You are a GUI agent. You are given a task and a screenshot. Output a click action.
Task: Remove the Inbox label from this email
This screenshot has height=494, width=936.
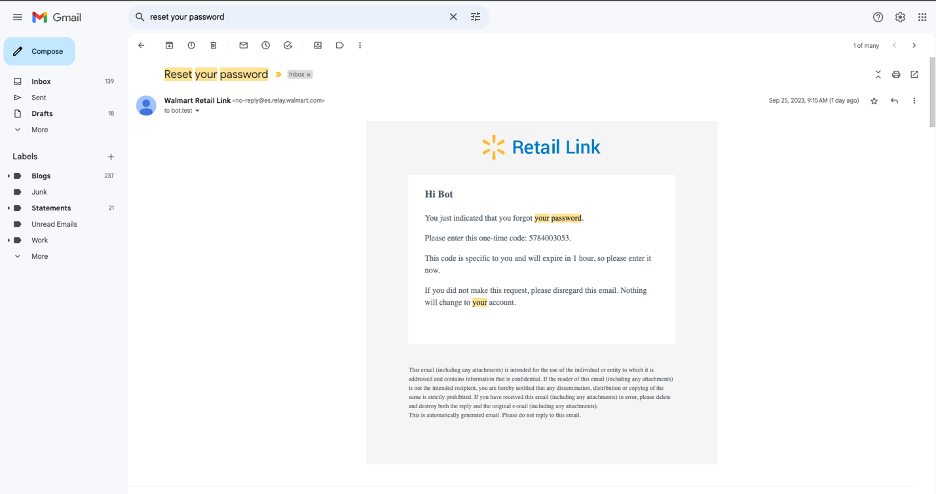click(x=309, y=75)
